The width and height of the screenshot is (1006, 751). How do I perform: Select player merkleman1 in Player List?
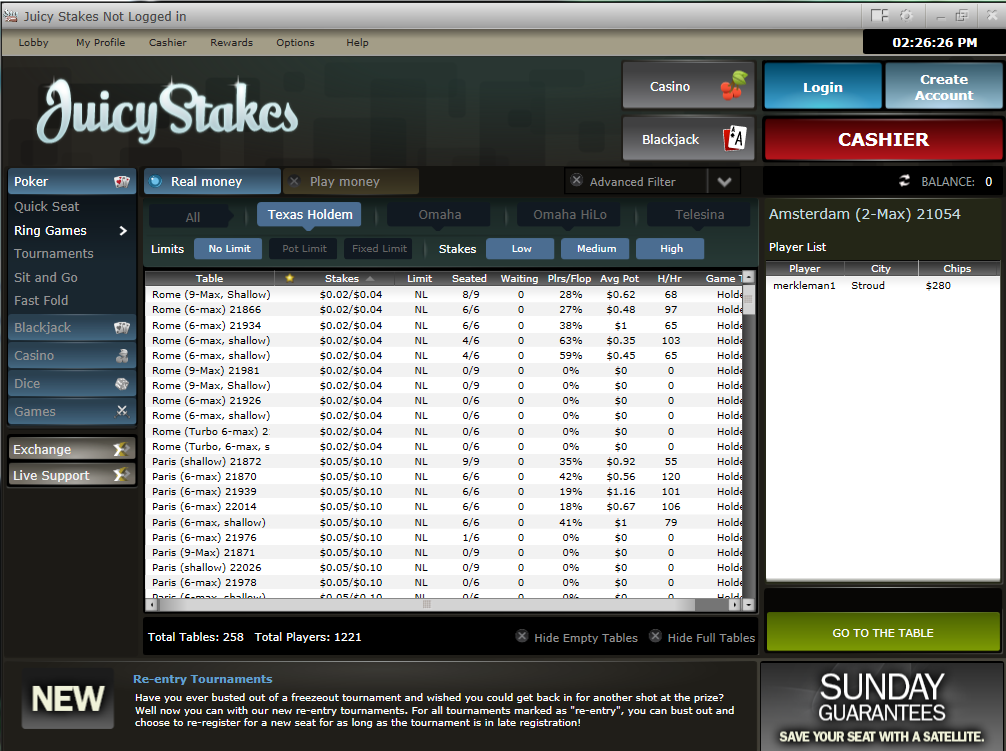882,285
